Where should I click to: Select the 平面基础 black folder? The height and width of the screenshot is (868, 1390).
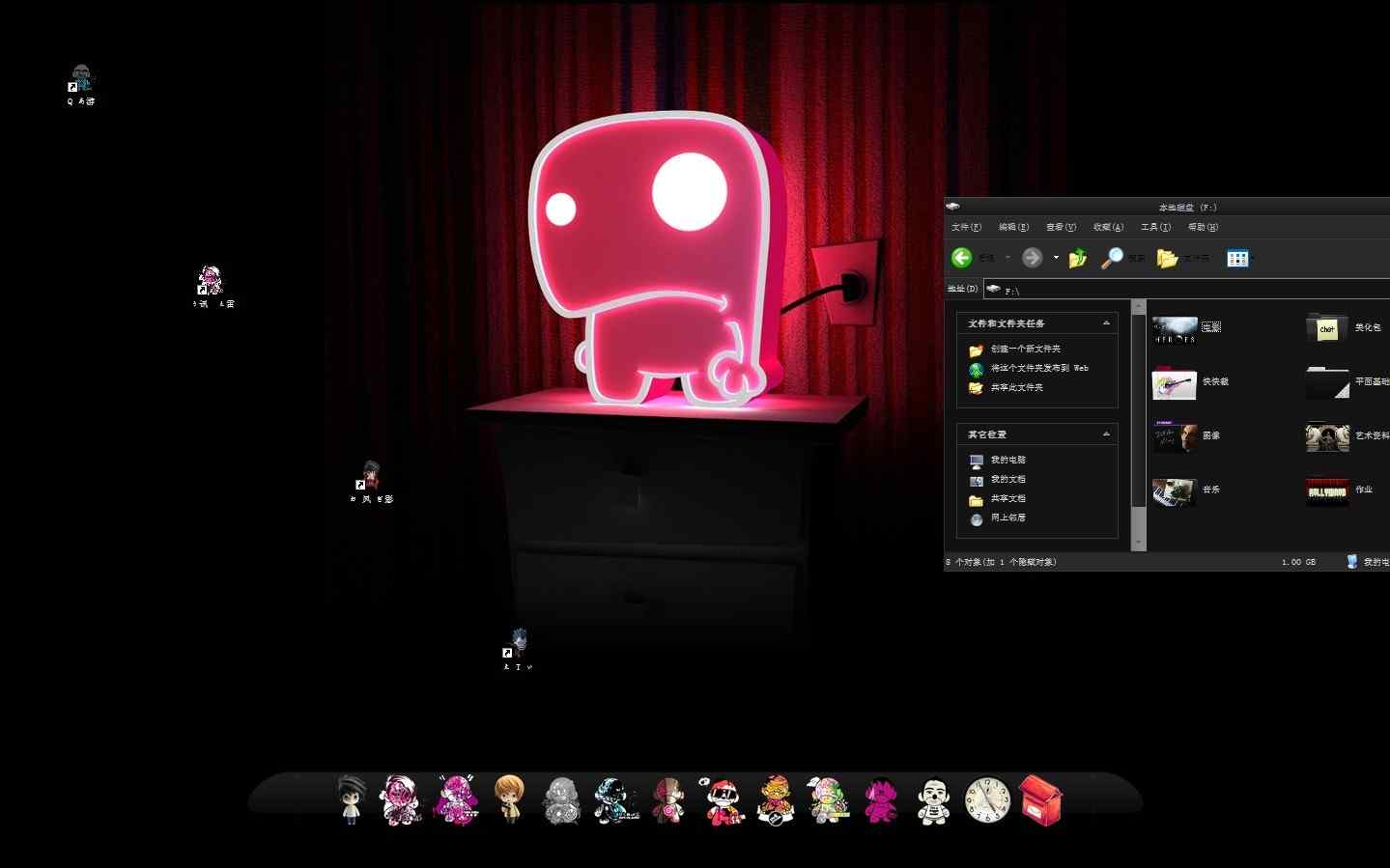(1327, 382)
